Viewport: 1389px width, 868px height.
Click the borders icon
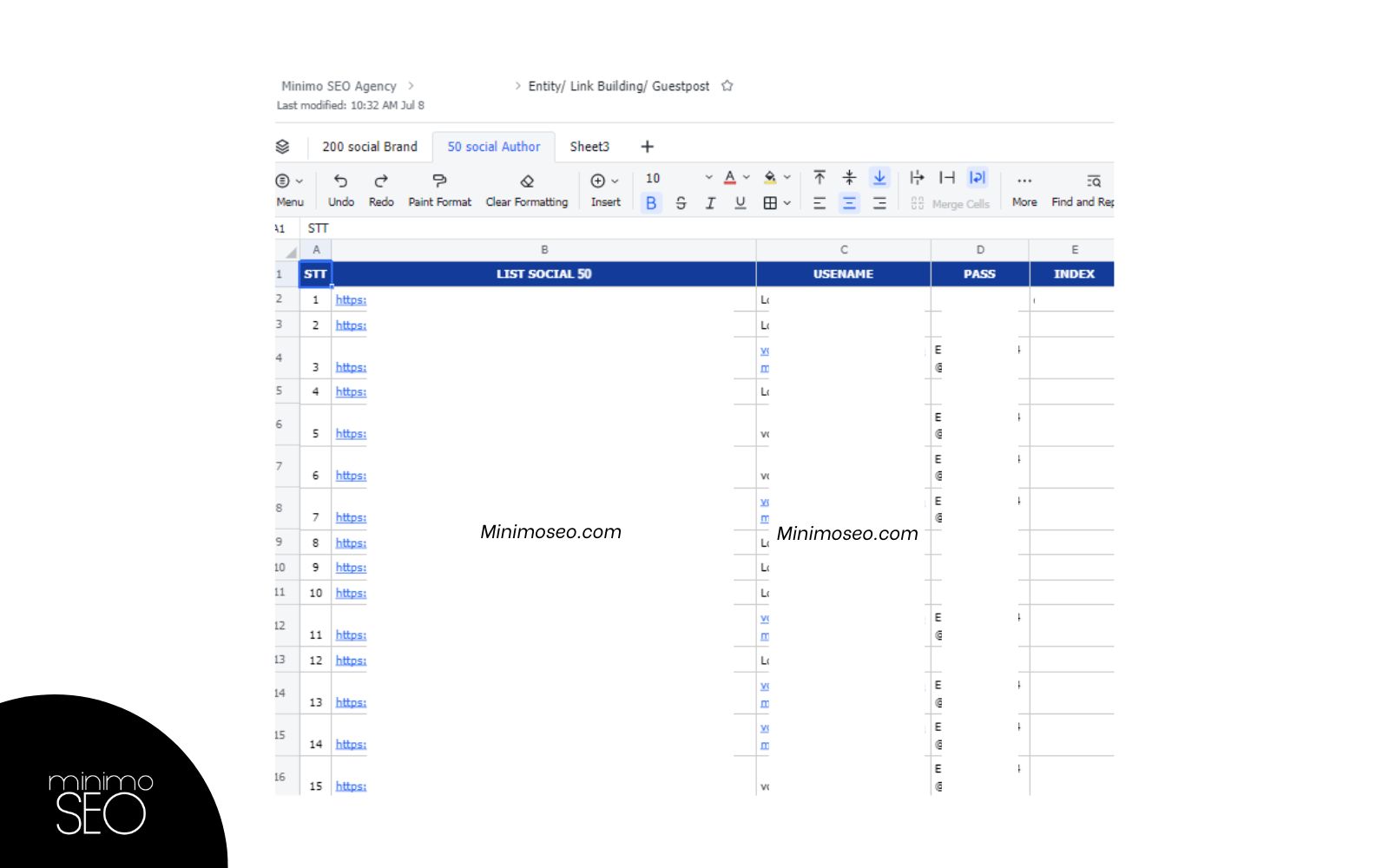(770, 203)
